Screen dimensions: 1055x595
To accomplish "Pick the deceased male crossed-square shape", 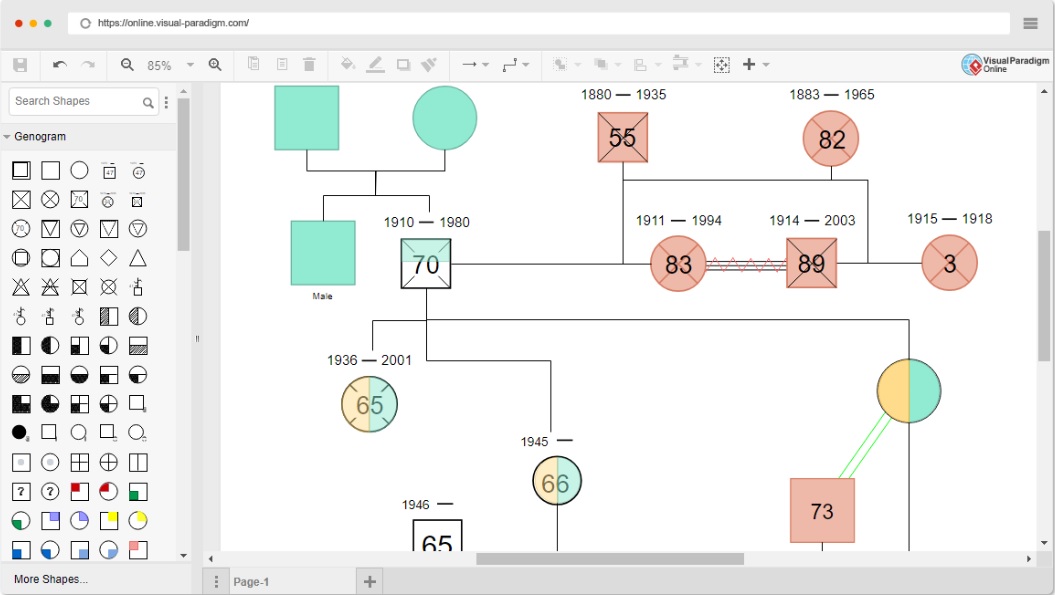I will [x=22, y=200].
